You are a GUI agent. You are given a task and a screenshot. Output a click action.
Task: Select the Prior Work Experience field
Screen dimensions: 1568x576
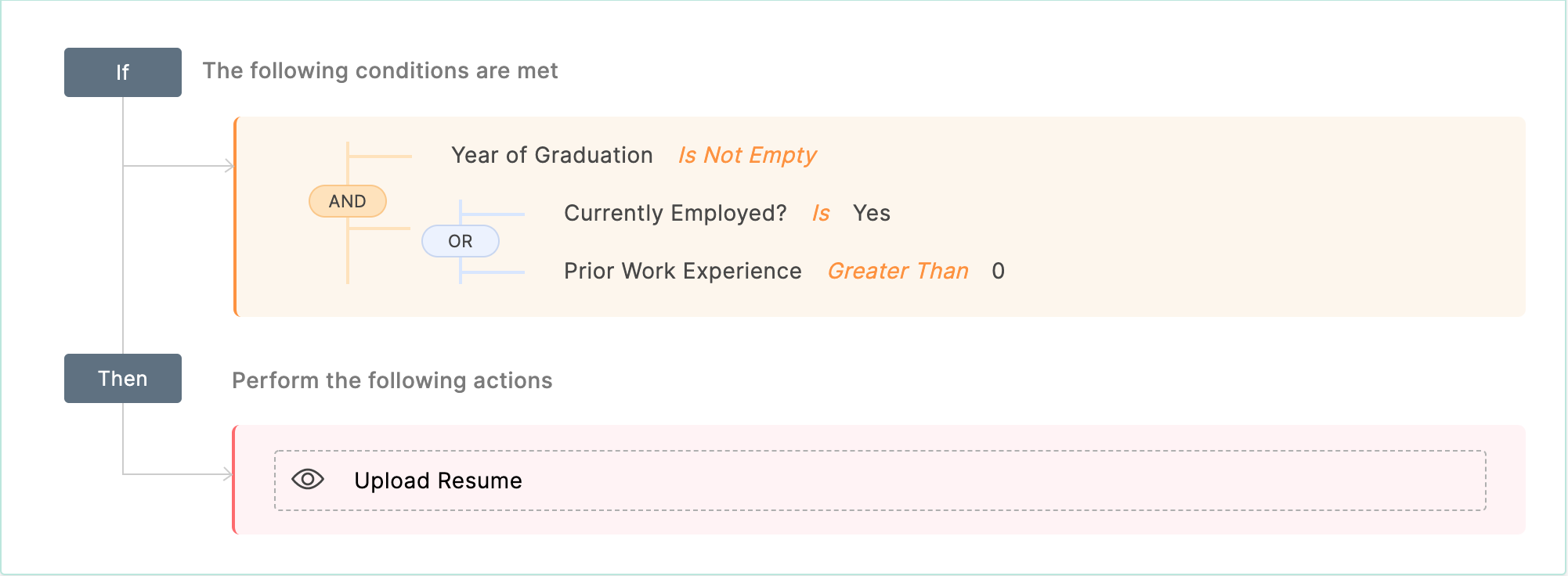[x=683, y=271]
